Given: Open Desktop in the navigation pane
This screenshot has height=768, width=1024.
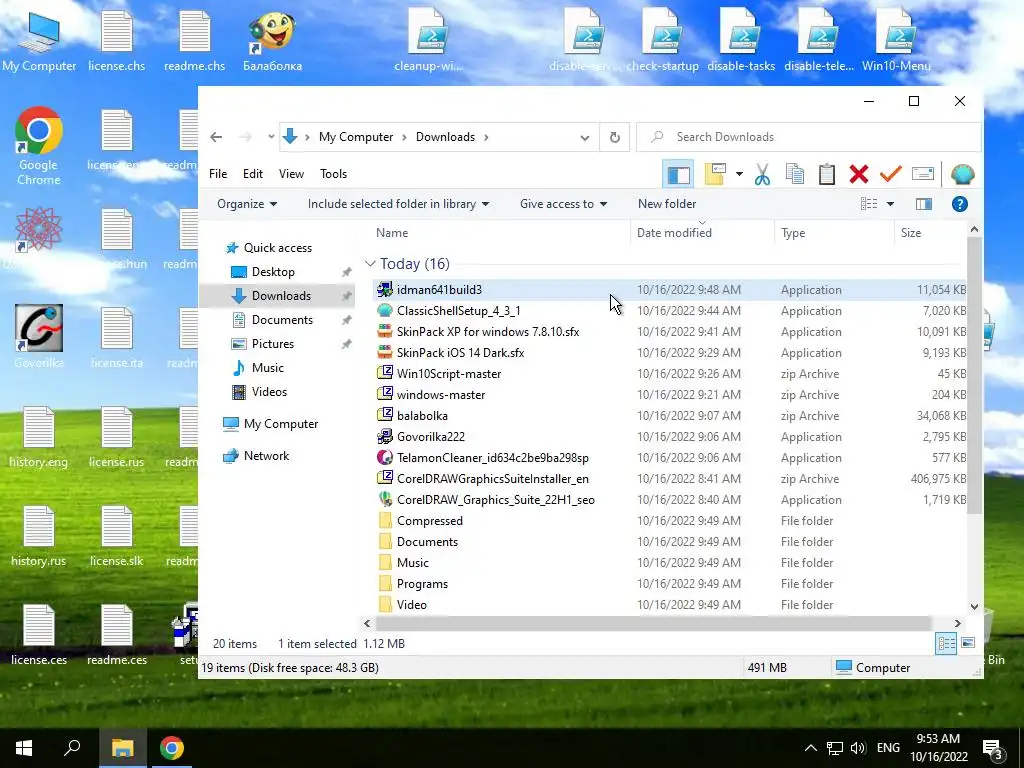Looking at the screenshot, I should click(x=273, y=272).
